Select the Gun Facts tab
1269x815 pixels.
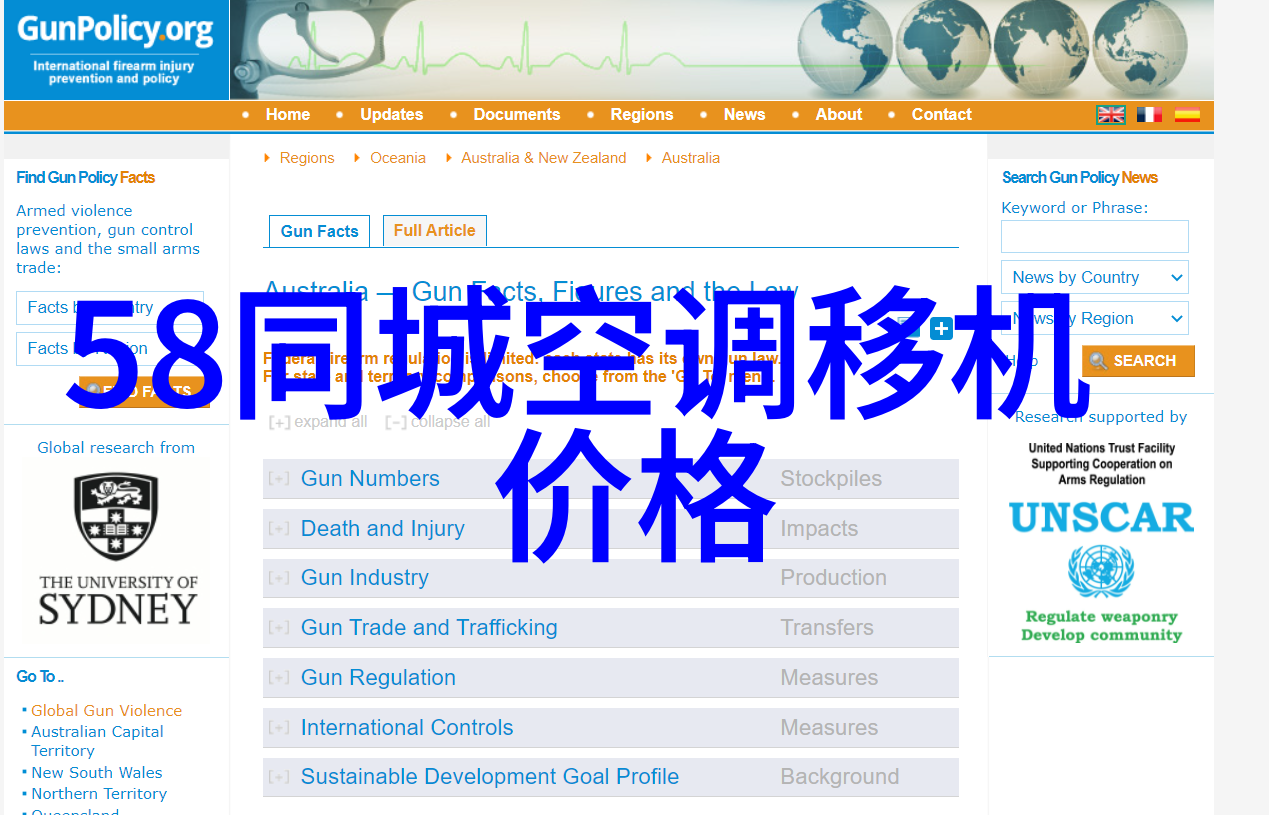[320, 231]
